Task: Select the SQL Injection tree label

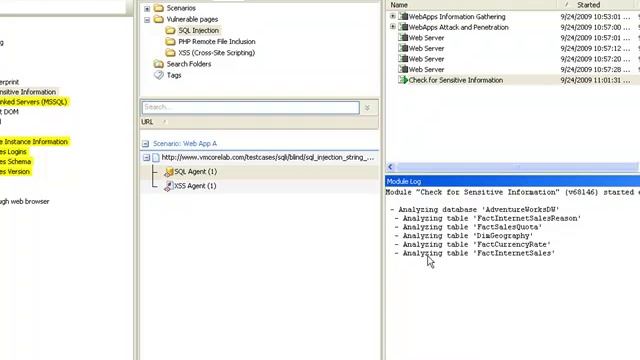Action: pos(198,30)
